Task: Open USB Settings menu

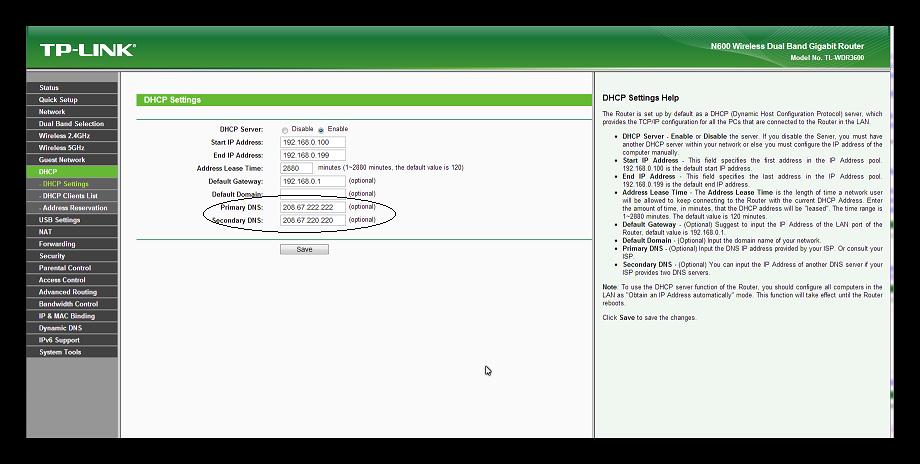Action: [x=72, y=220]
